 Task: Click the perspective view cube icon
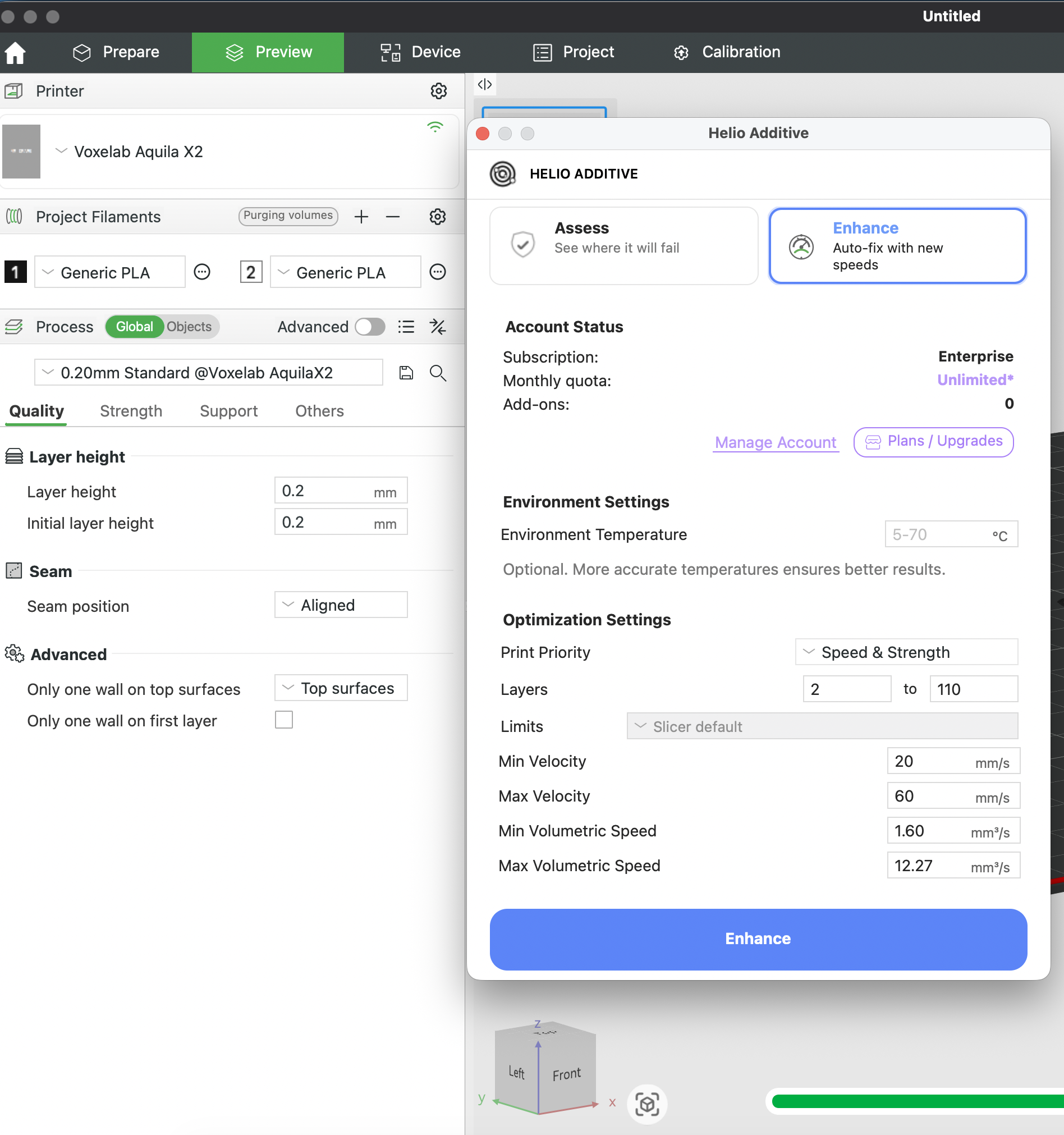pyautogui.click(x=646, y=1104)
